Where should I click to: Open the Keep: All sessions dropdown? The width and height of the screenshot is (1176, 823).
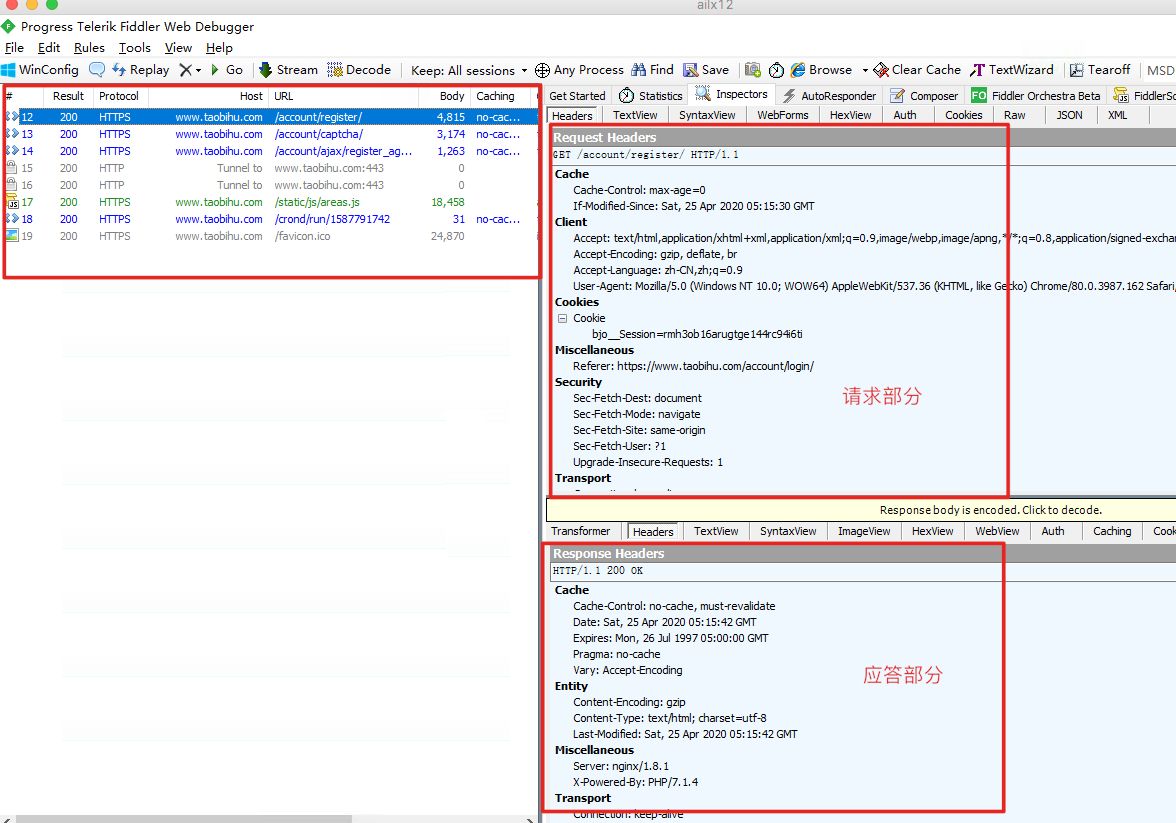point(470,71)
